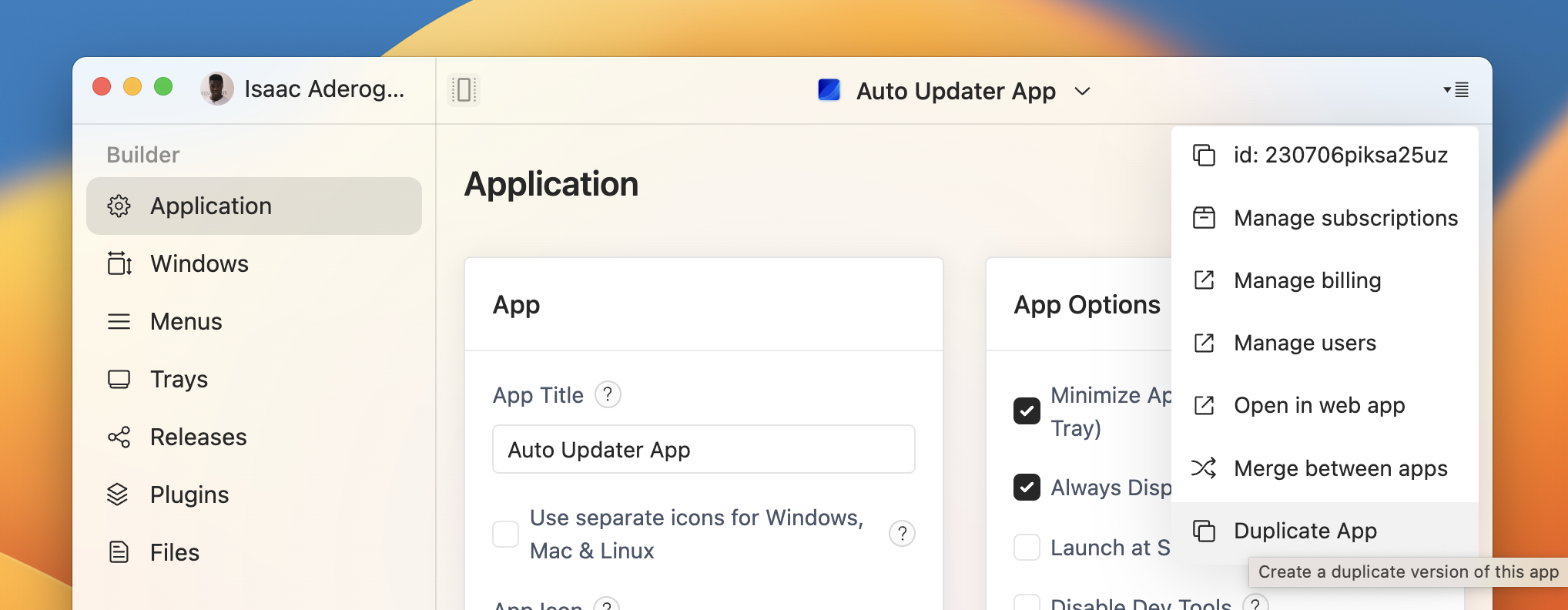This screenshot has width=1568, height=610.
Task: Click the Windows sidebar icon
Action: [x=119, y=263]
